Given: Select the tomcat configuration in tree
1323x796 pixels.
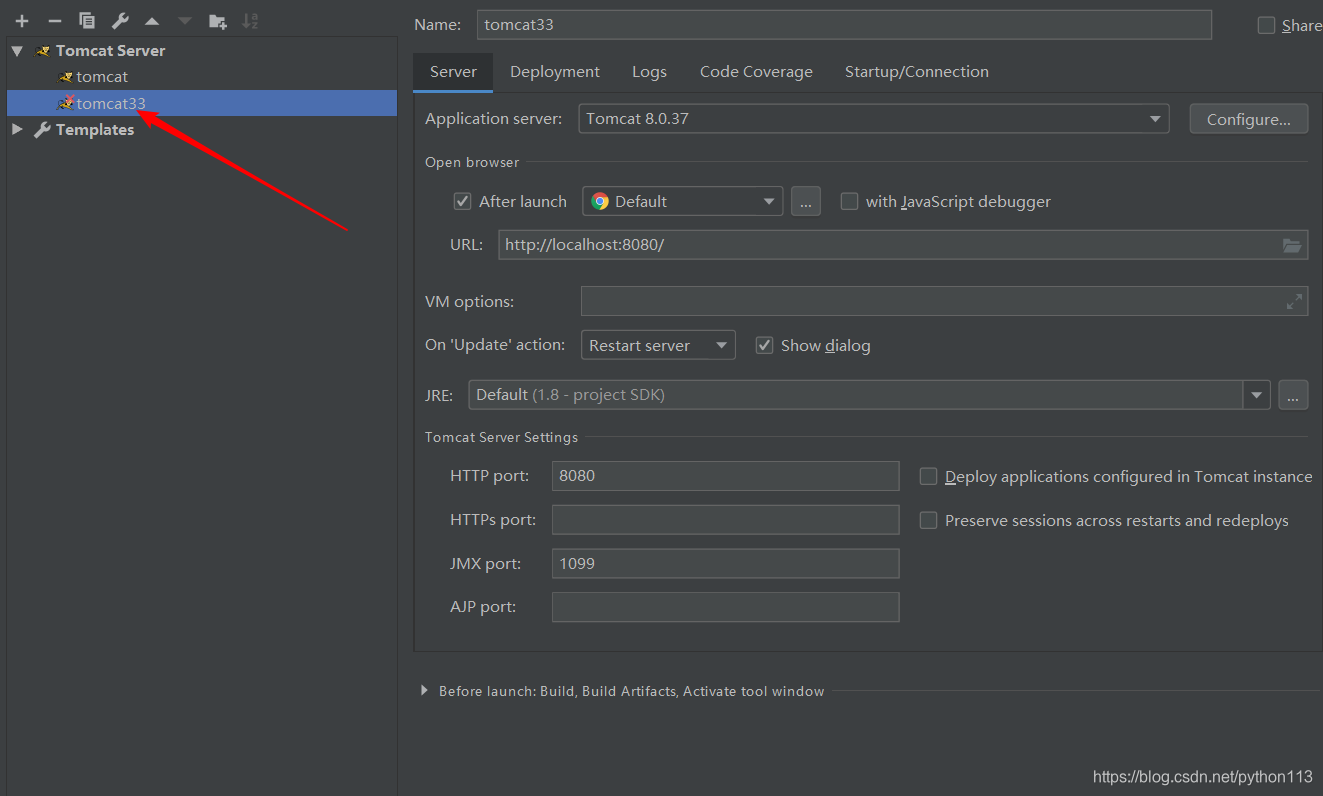Looking at the screenshot, I should coord(202,77).
